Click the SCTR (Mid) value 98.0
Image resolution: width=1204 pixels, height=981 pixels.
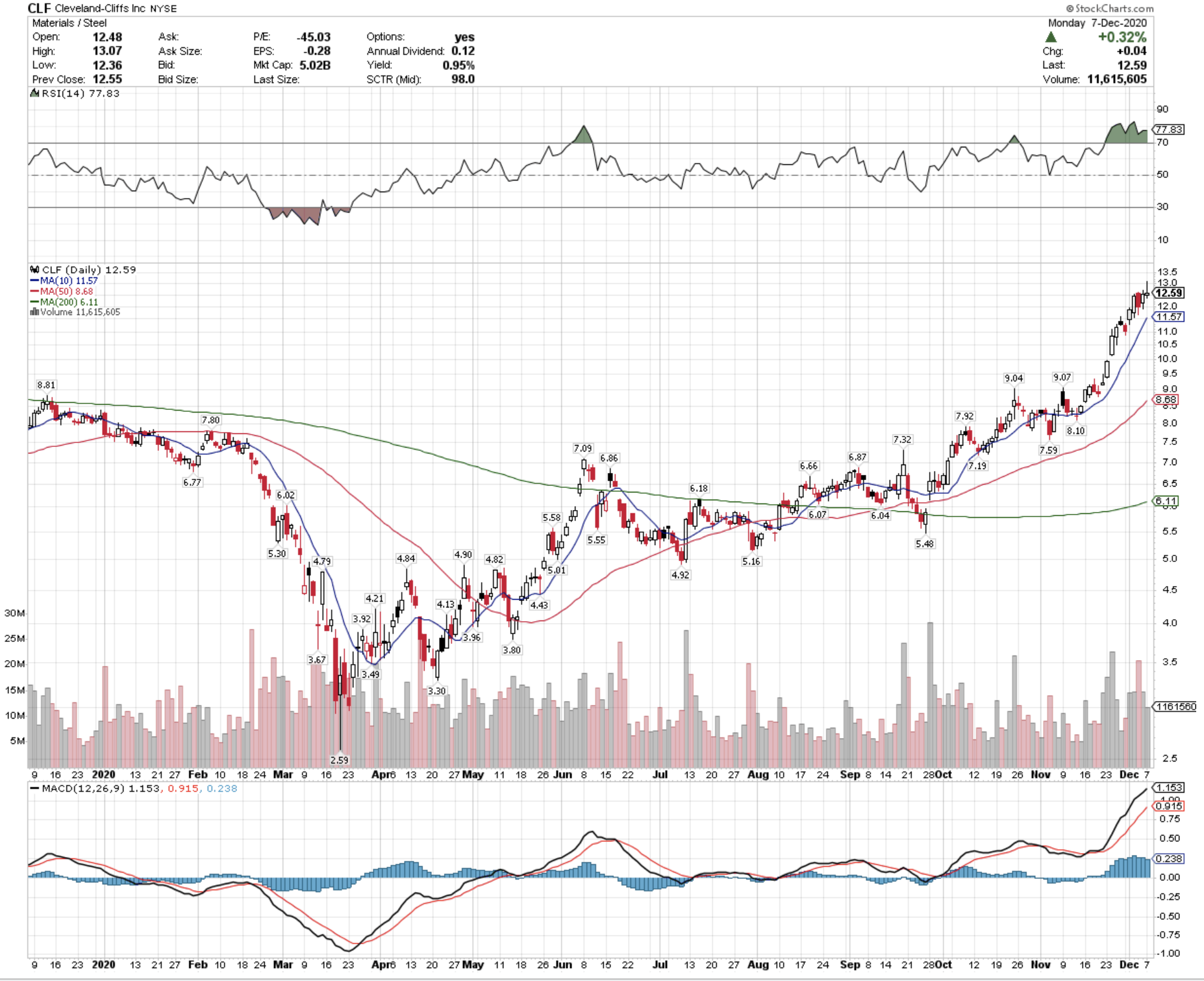pyautogui.click(x=463, y=79)
